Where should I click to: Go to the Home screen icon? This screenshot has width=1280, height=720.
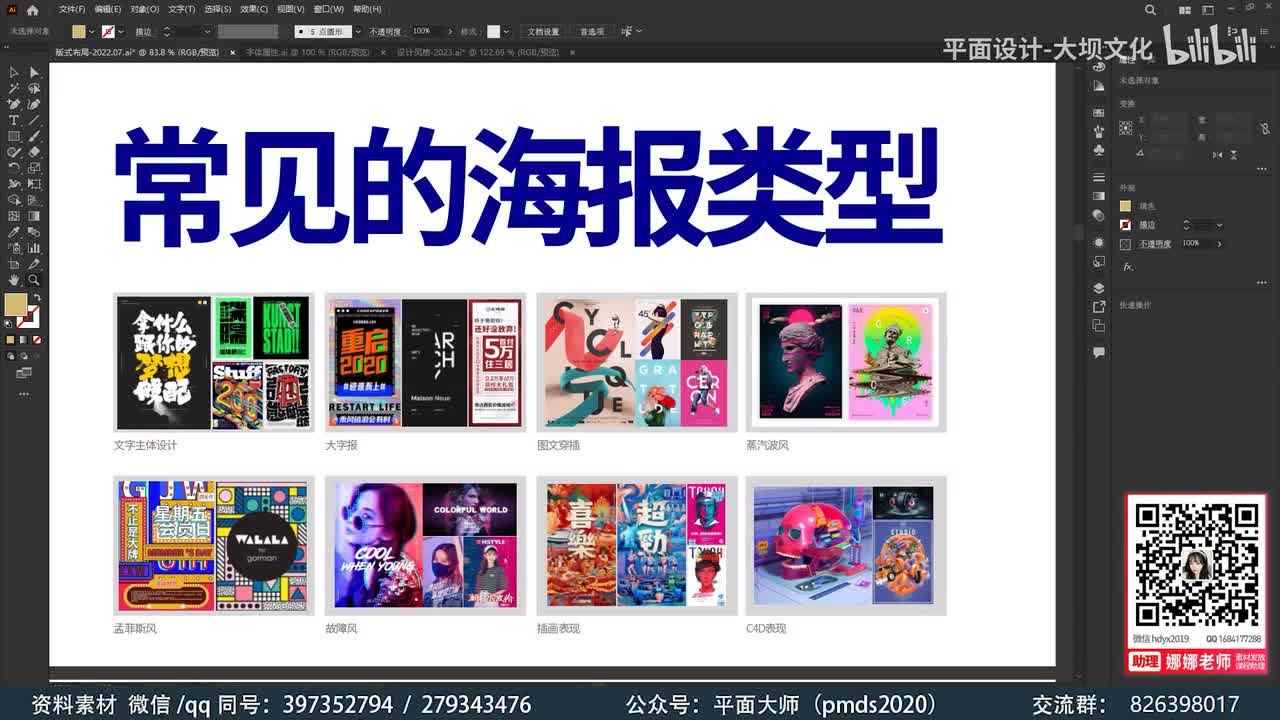click(33, 9)
